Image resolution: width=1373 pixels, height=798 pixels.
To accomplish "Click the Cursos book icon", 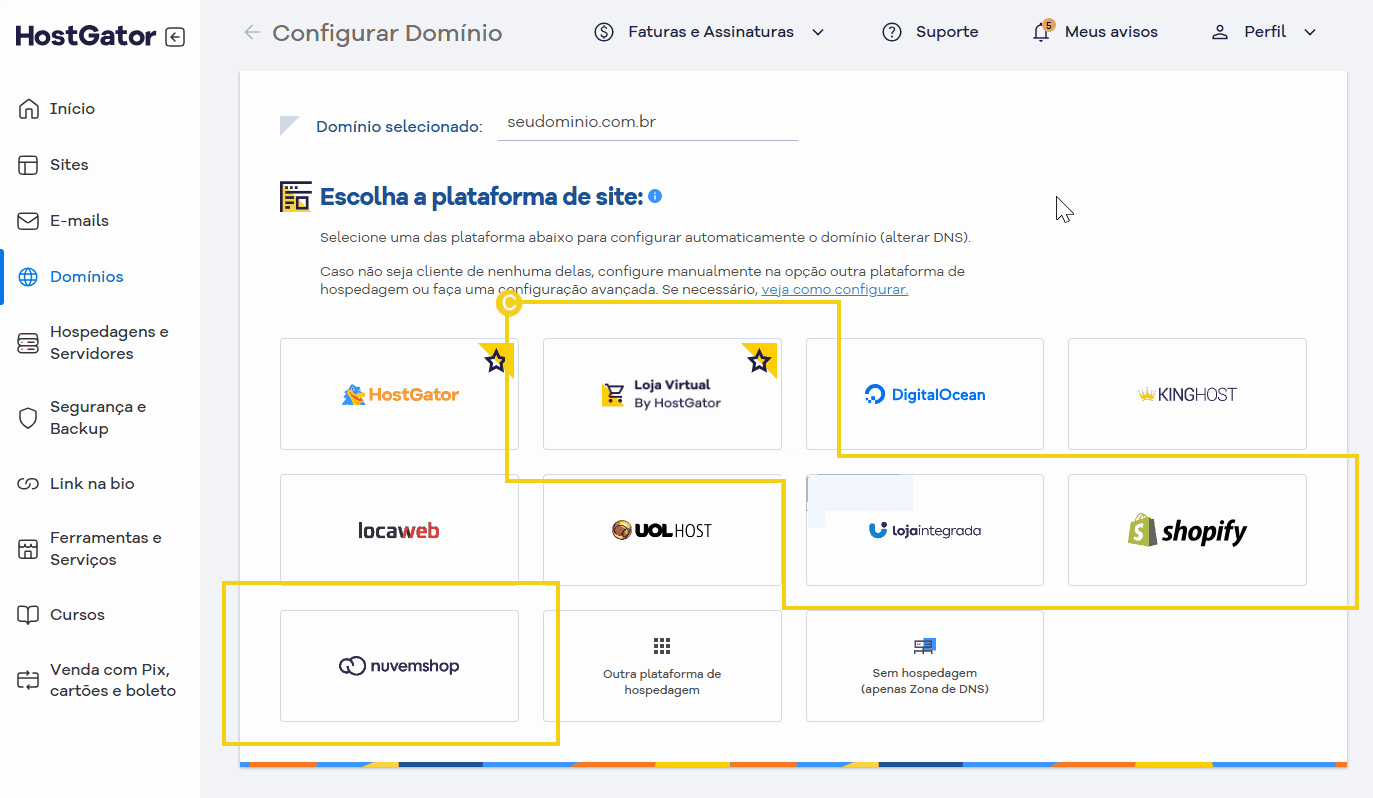I will tap(28, 615).
